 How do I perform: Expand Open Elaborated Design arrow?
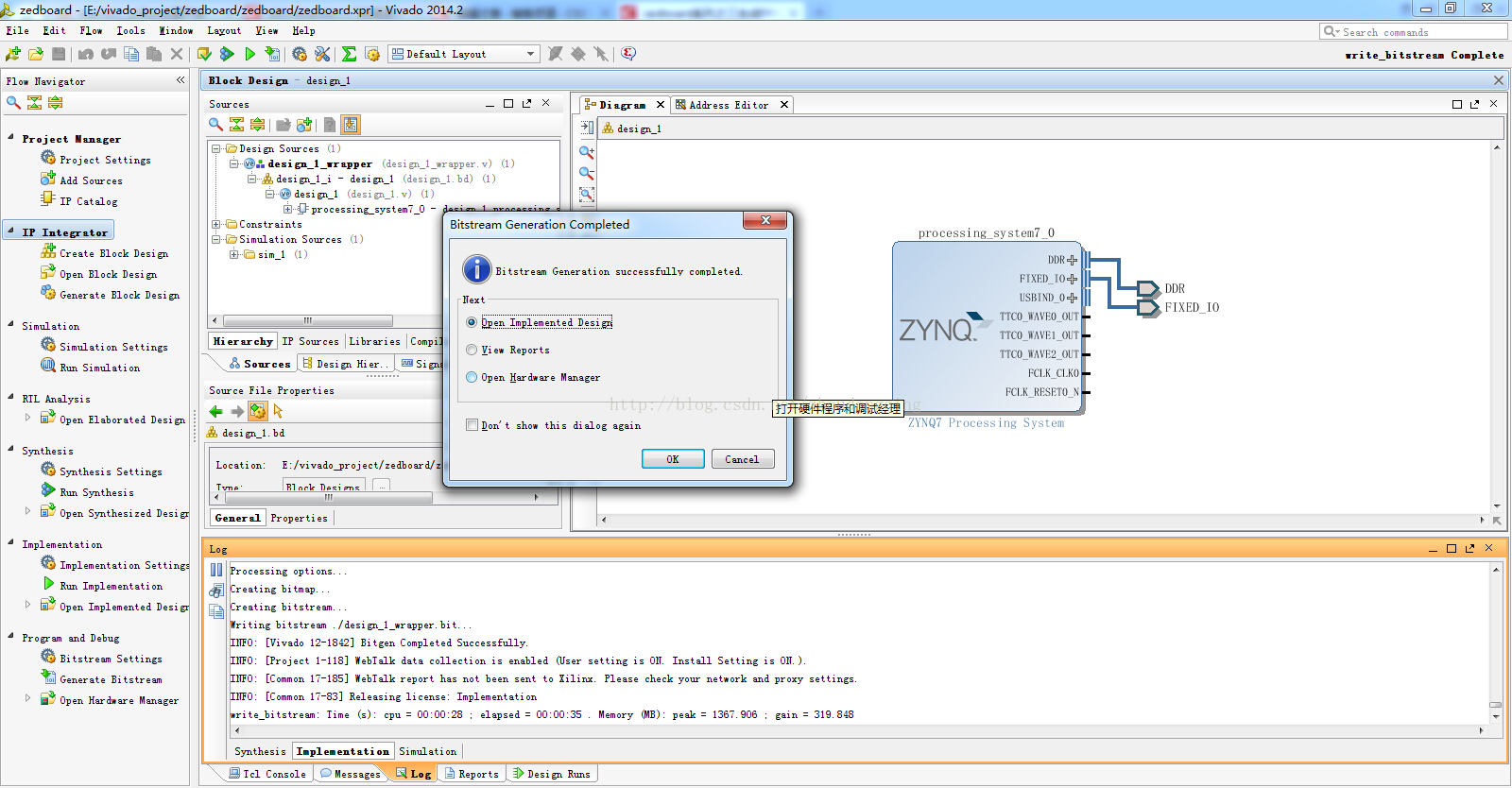(x=27, y=418)
